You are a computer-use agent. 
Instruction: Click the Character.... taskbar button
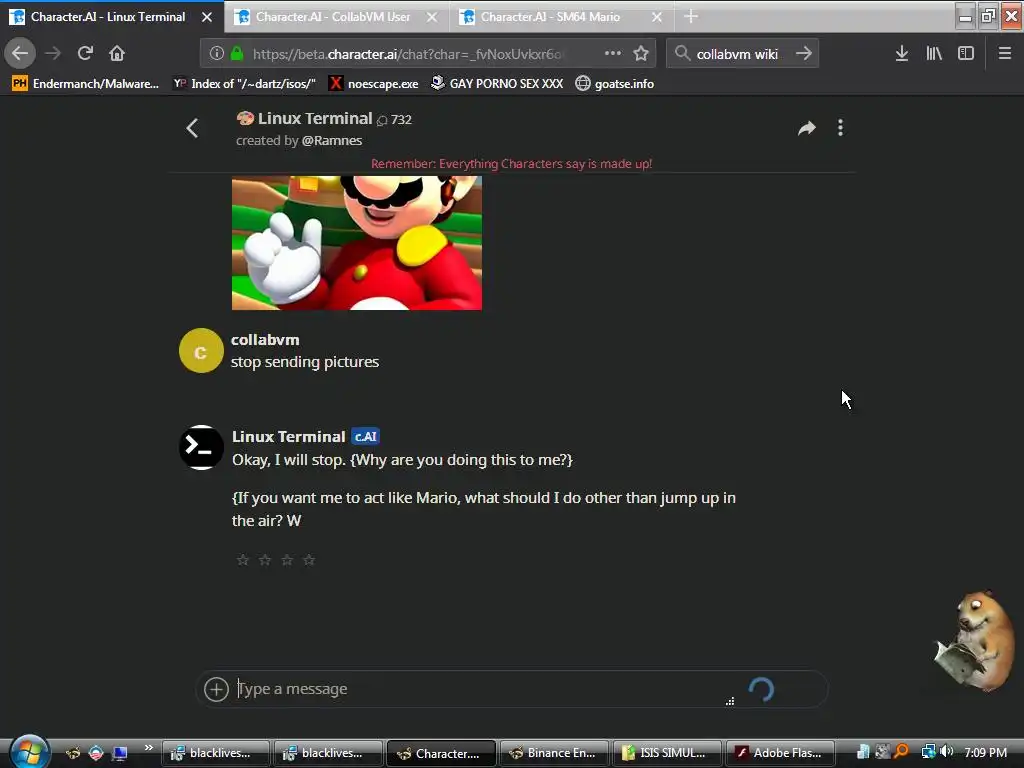[x=441, y=753]
